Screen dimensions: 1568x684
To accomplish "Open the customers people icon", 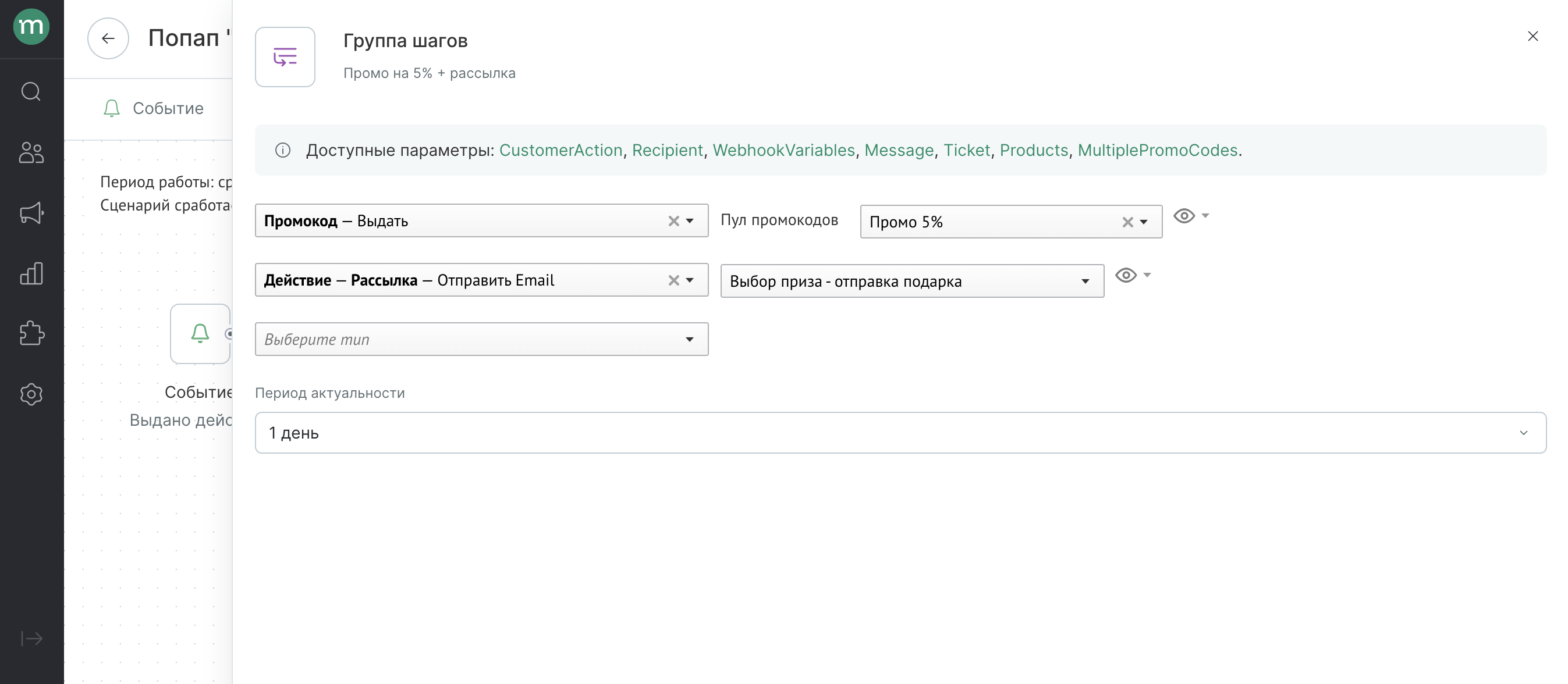I will pos(31,152).
